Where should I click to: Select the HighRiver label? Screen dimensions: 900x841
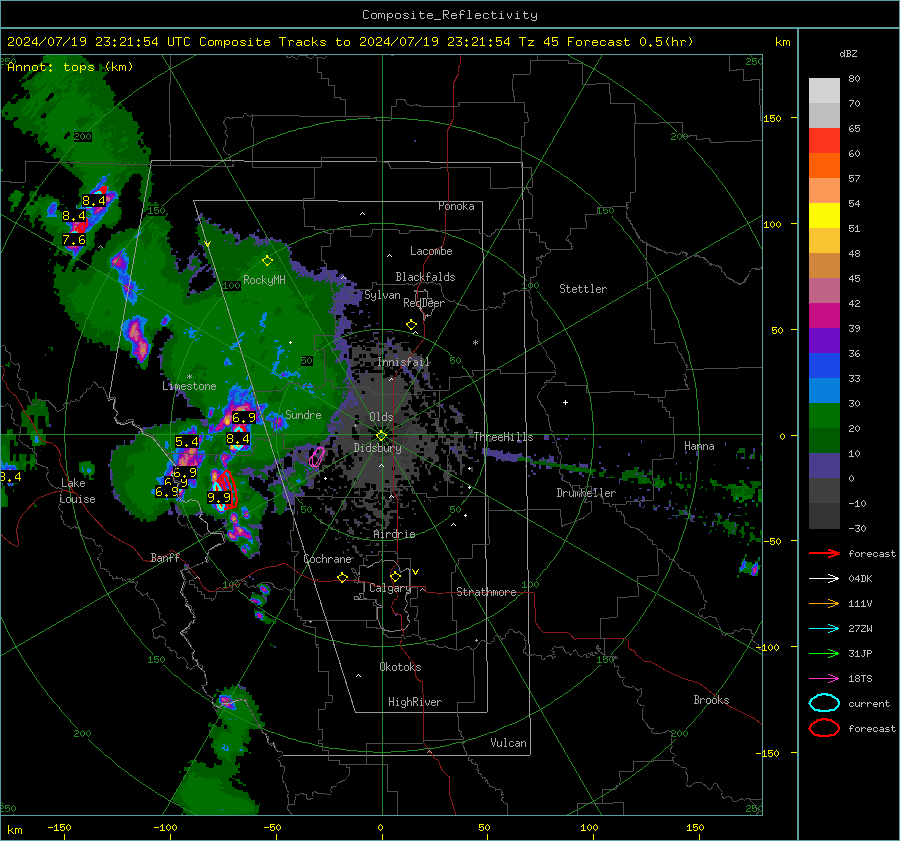coord(415,702)
